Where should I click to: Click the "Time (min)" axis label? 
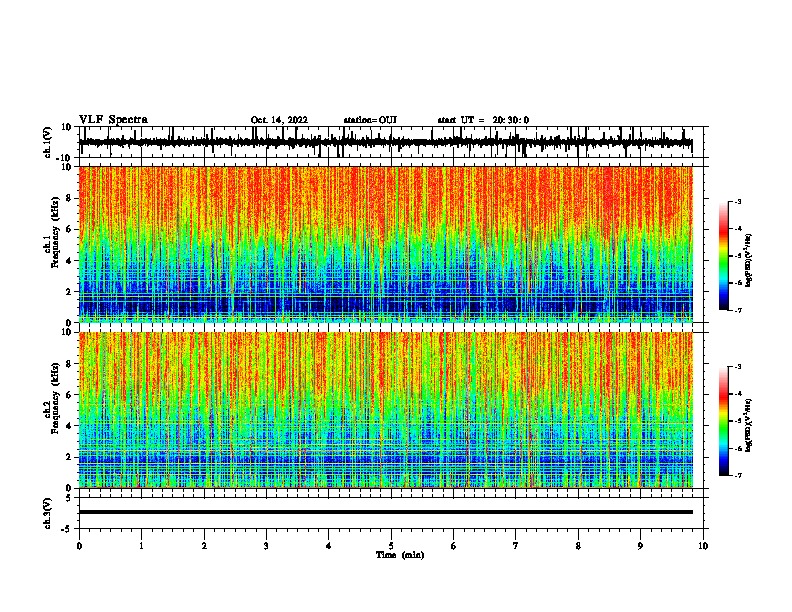point(400,555)
